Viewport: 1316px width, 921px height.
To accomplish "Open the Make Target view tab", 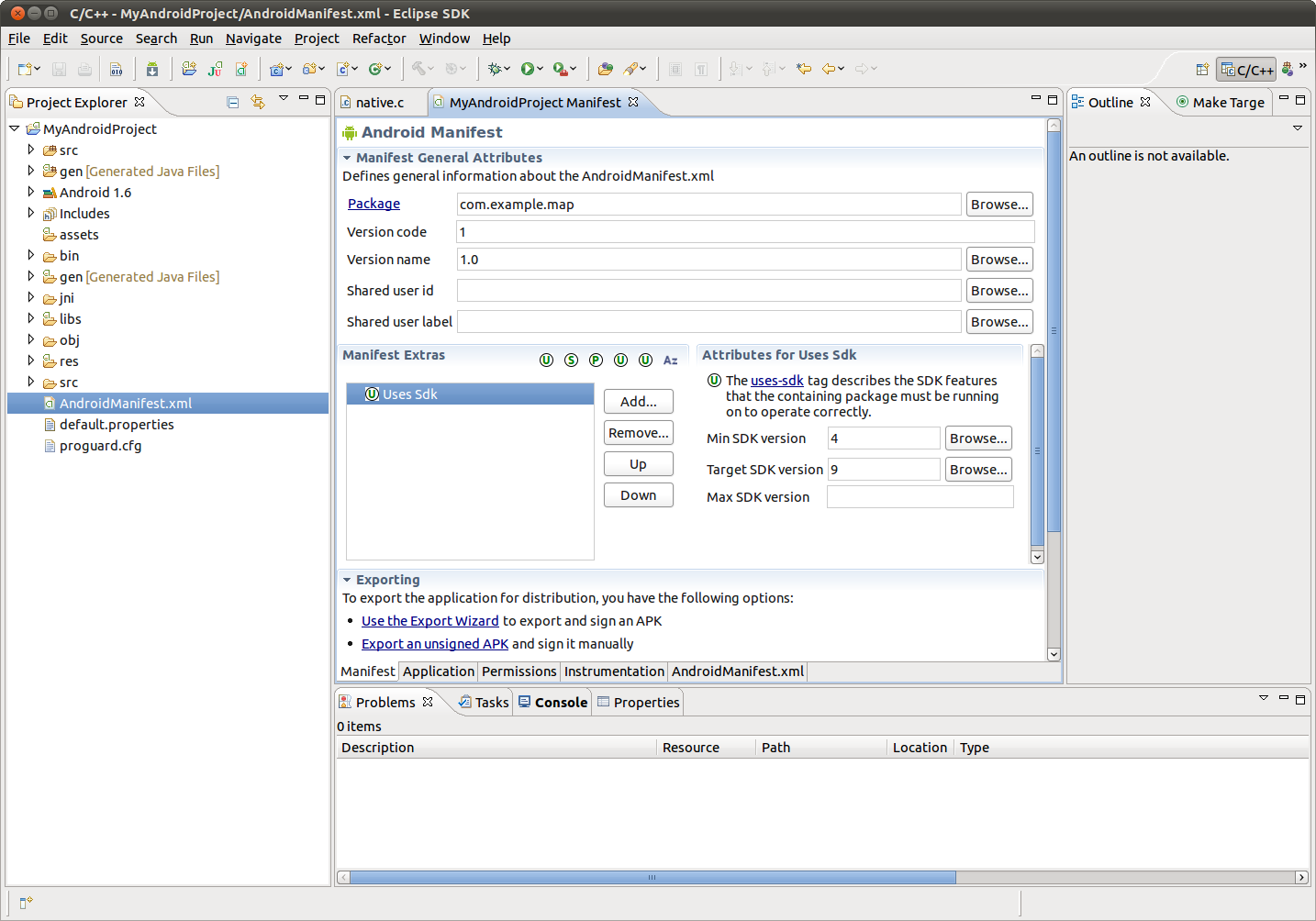I will point(1221,103).
